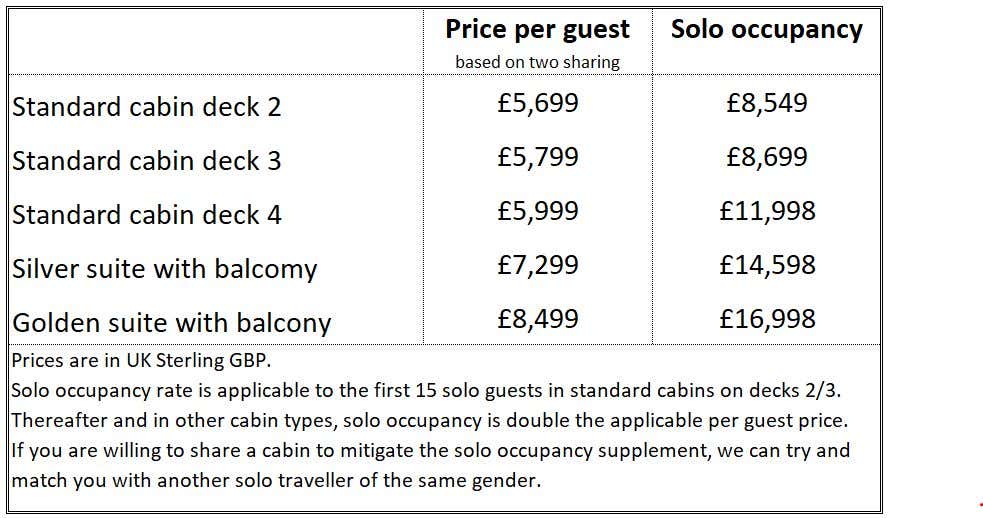Click the £8,699 solo occupancy cell
Image resolution: width=983 pixels, height=518 pixels.
[766, 157]
